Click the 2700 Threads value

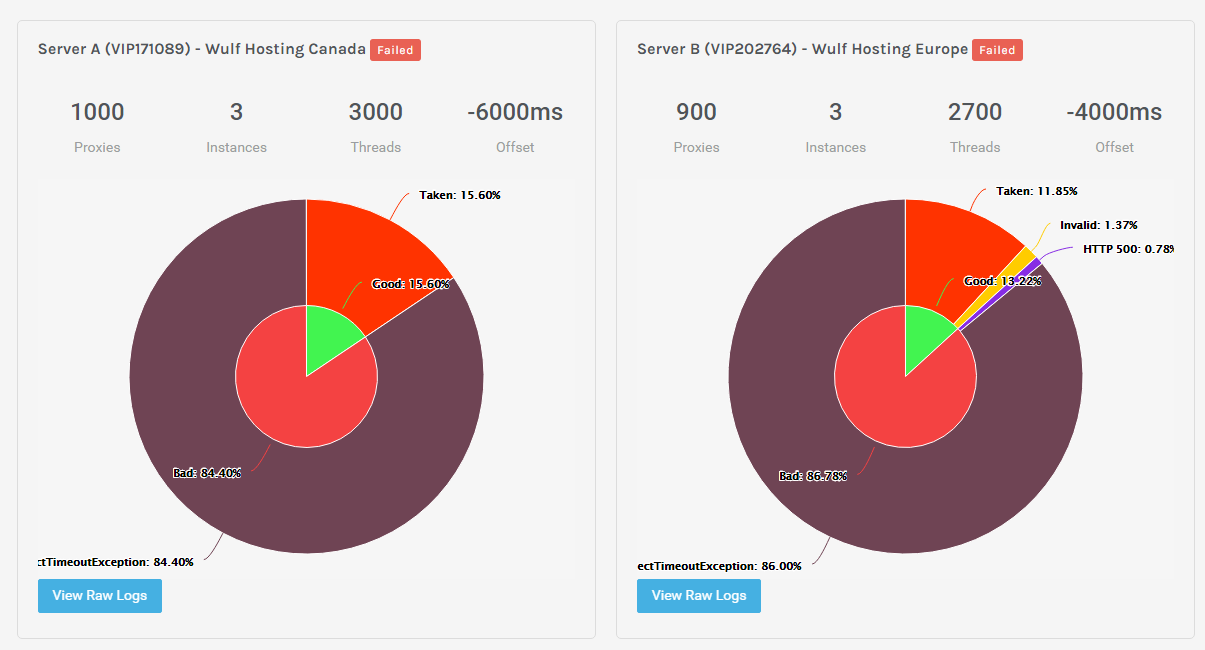click(x=975, y=112)
